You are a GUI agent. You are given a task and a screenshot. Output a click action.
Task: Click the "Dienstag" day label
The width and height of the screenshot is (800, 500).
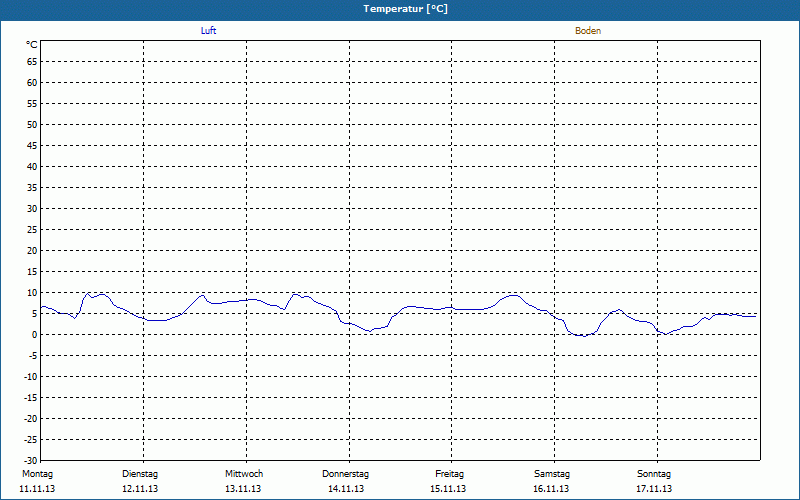pyautogui.click(x=140, y=474)
